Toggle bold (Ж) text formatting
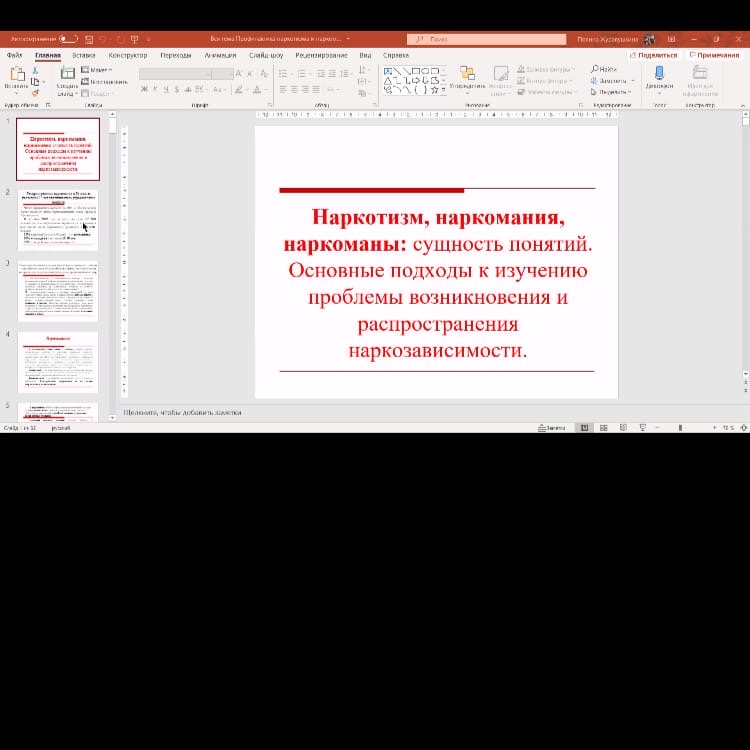The width and height of the screenshot is (750, 750). (144, 90)
